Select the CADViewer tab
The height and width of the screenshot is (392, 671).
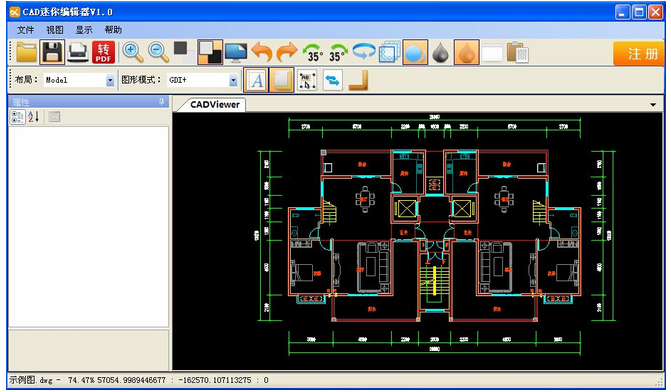[214, 104]
